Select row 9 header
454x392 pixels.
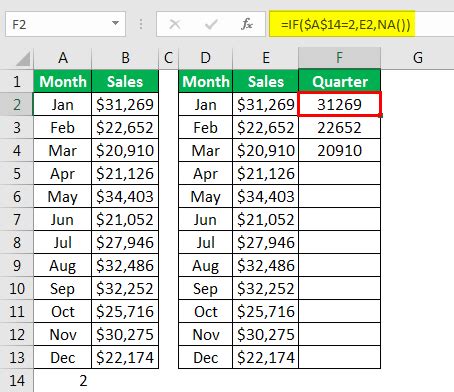point(17,265)
